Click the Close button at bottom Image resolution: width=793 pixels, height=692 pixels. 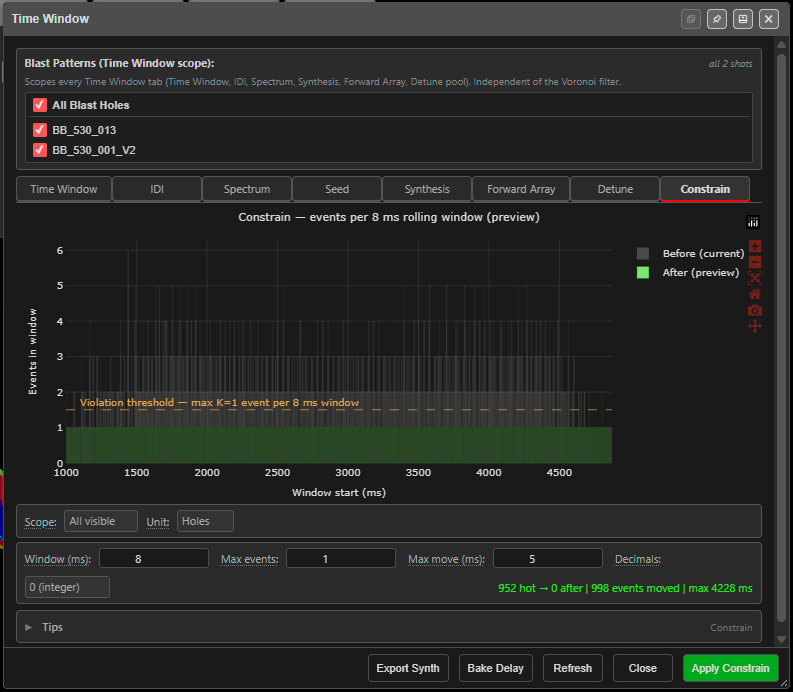pos(643,668)
